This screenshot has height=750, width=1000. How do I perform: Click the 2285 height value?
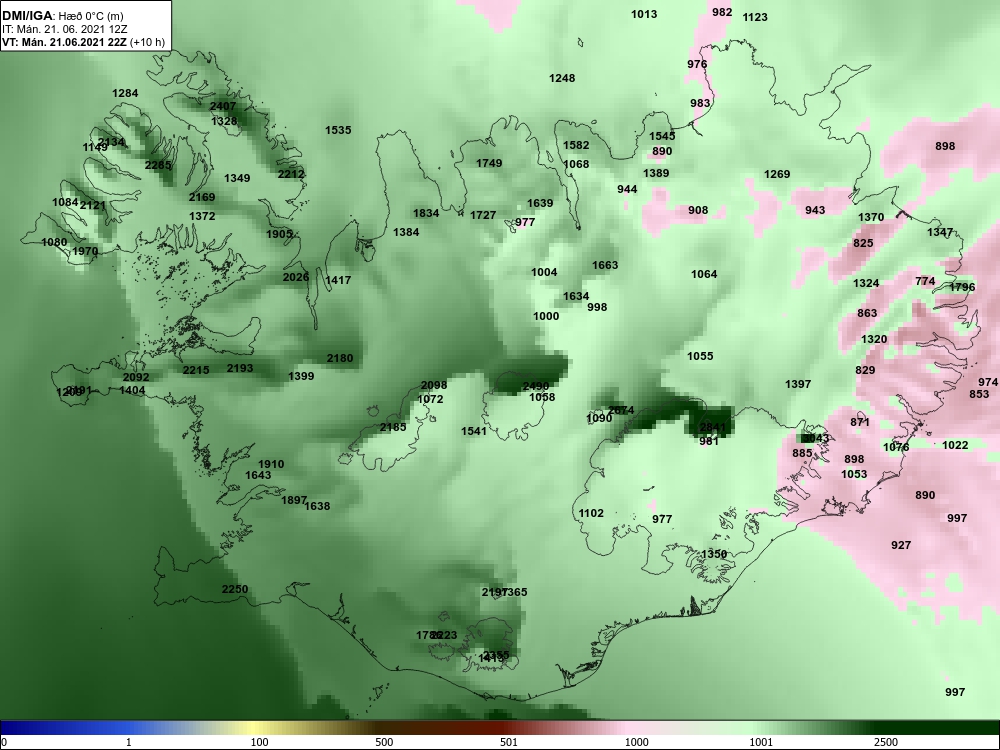click(x=158, y=165)
